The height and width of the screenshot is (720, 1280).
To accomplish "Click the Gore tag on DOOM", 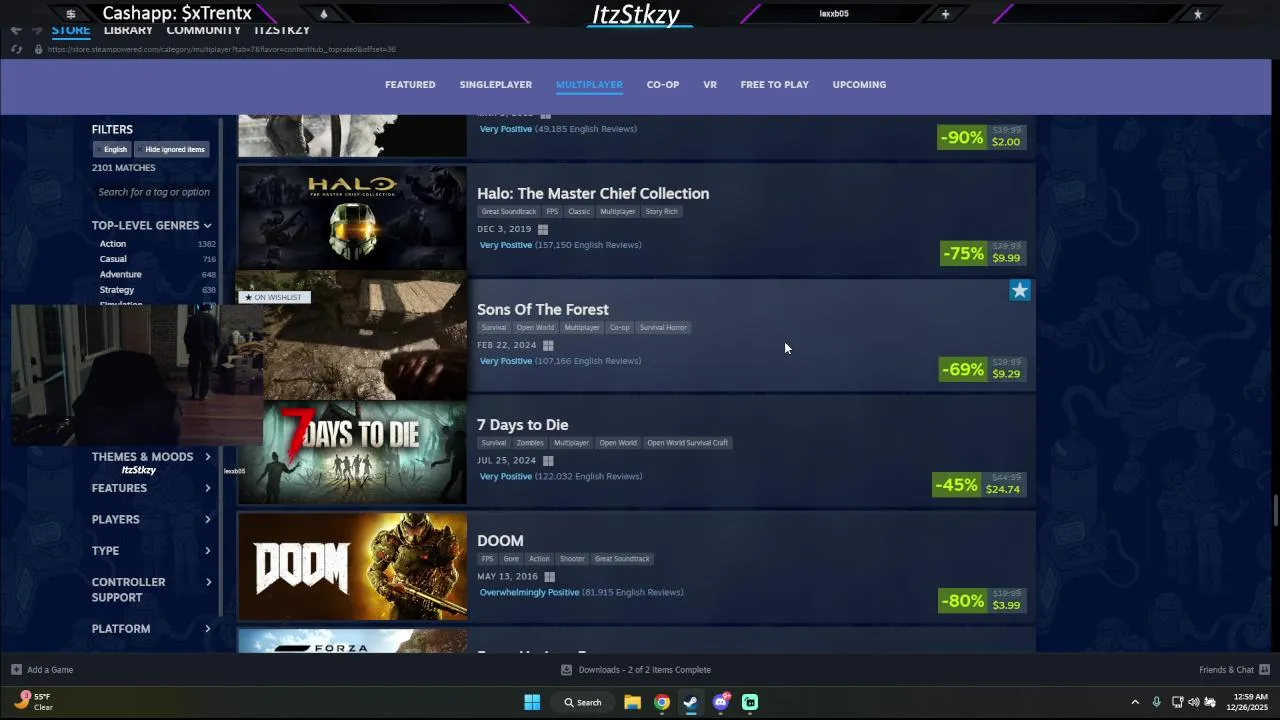I will coord(511,559).
